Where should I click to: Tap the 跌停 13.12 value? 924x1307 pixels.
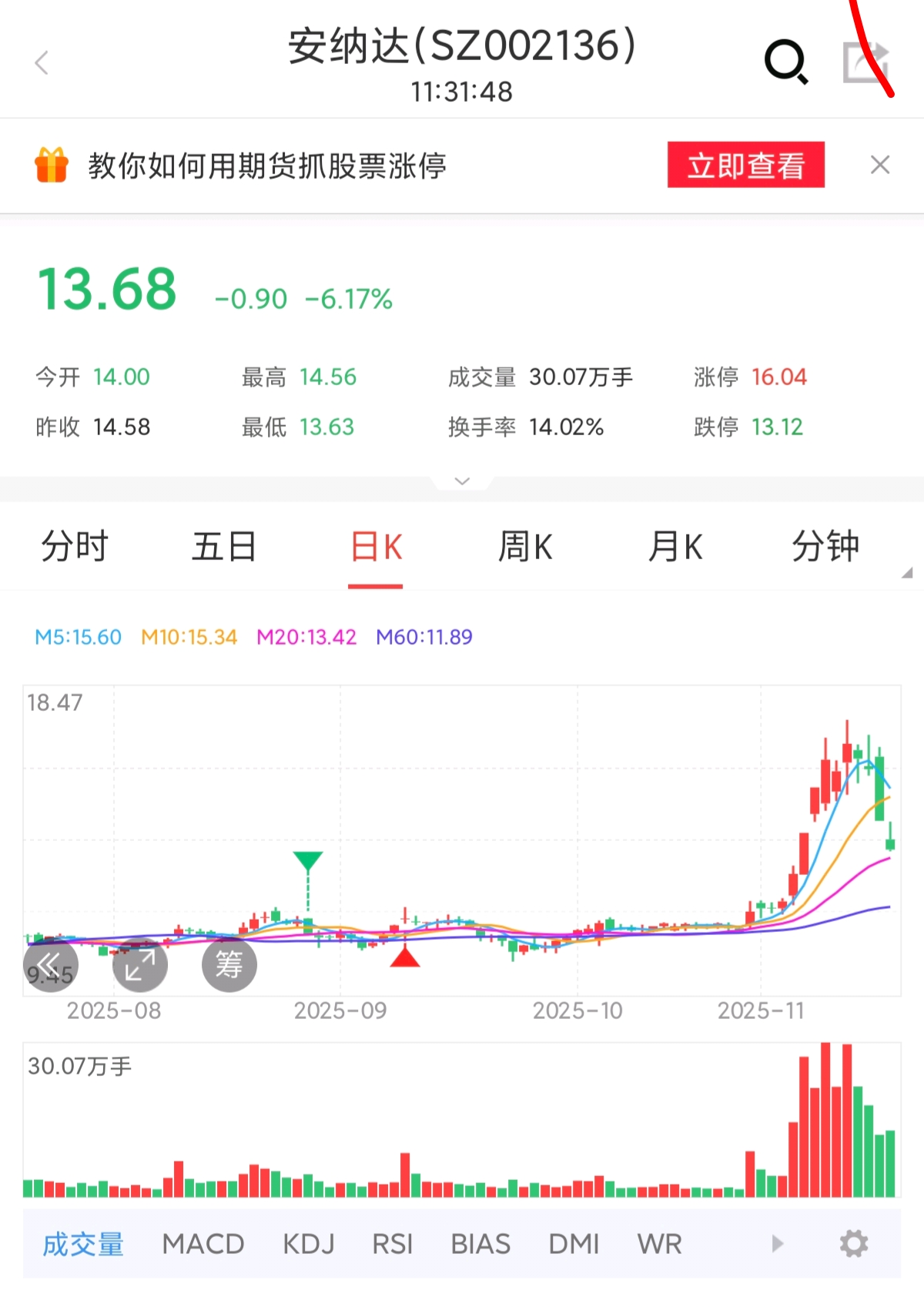(x=777, y=427)
